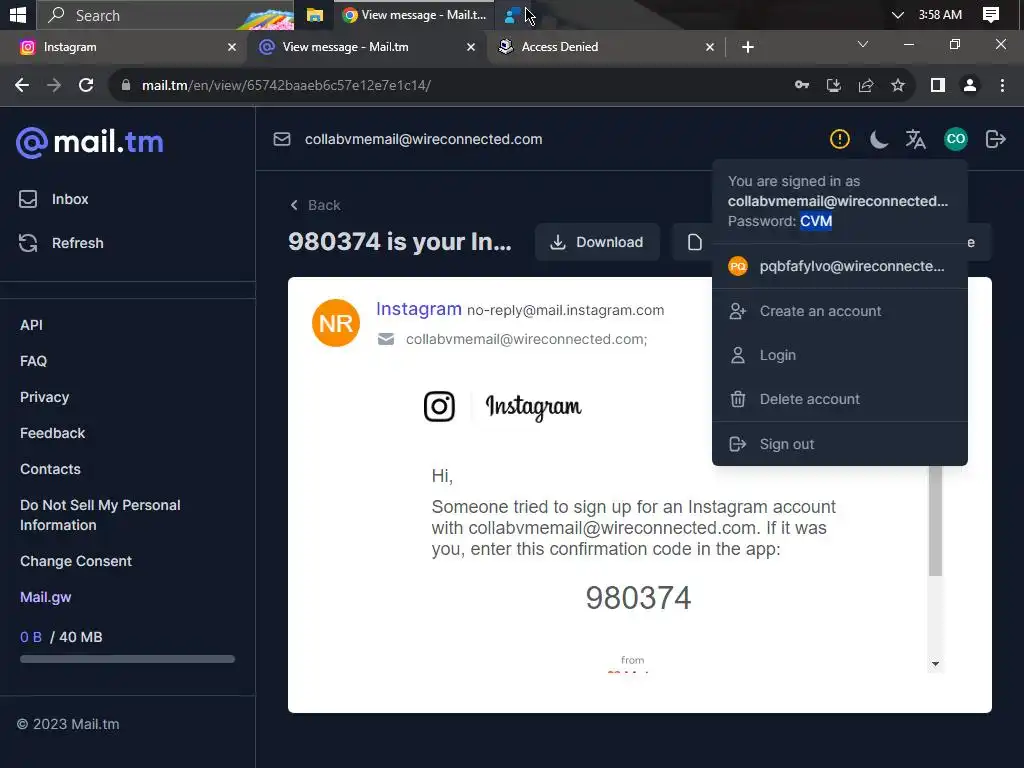Open Change Consent link
This screenshot has height=768, width=1024.
tap(76, 561)
